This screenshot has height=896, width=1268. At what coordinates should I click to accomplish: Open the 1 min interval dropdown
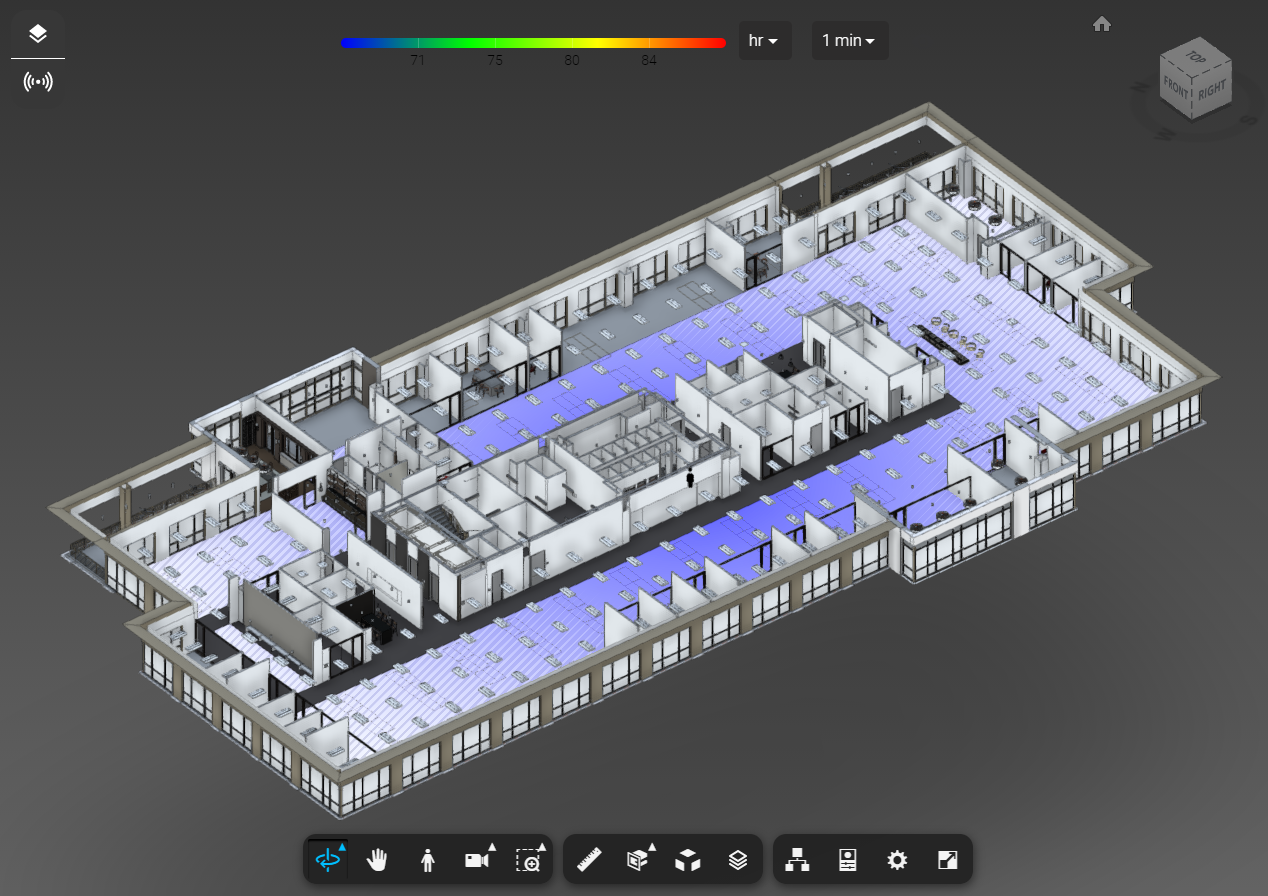(x=849, y=40)
